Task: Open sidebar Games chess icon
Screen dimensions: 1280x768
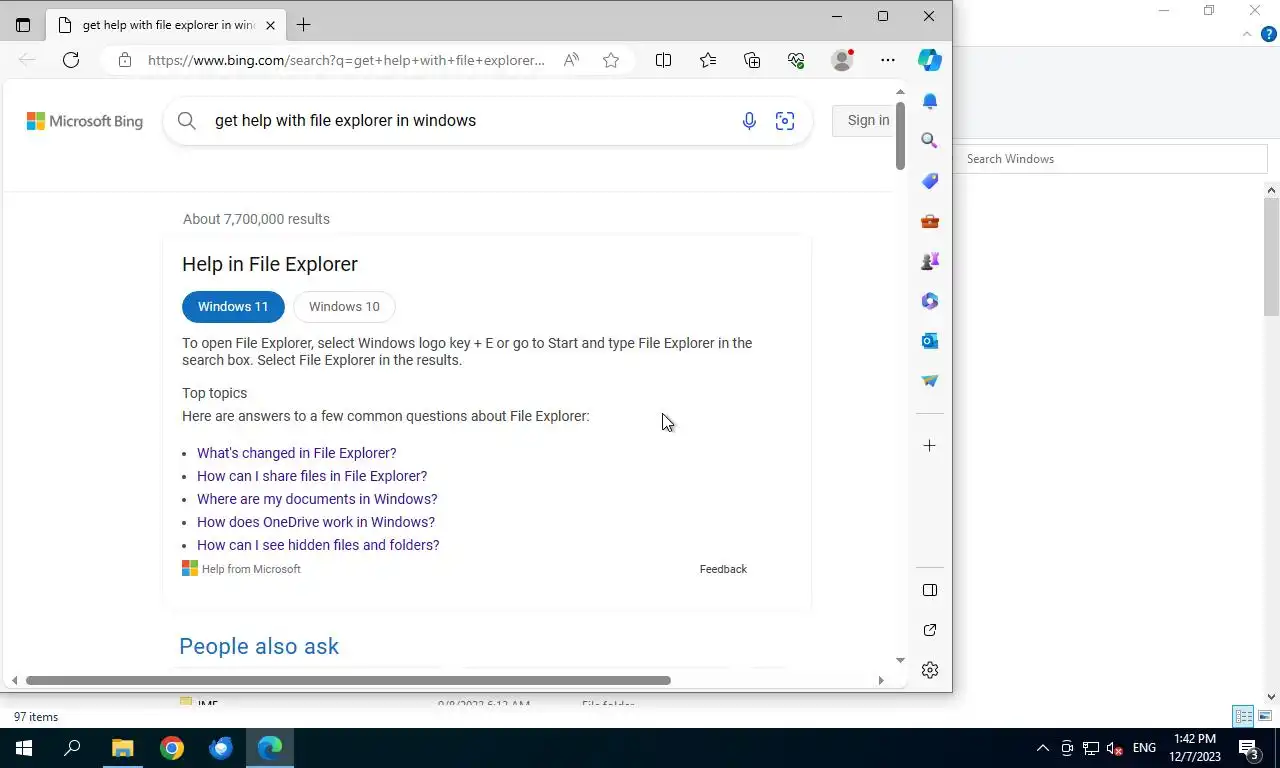Action: point(930,261)
